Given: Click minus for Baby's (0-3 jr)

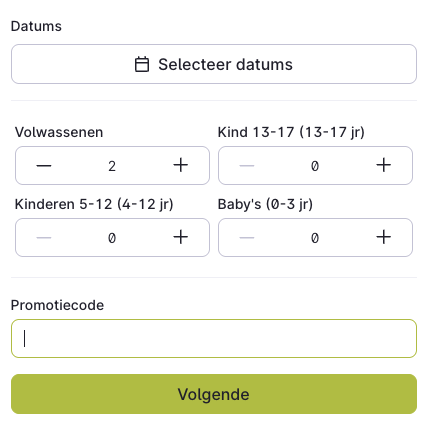Looking at the screenshot, I should [x=247, y=237].
